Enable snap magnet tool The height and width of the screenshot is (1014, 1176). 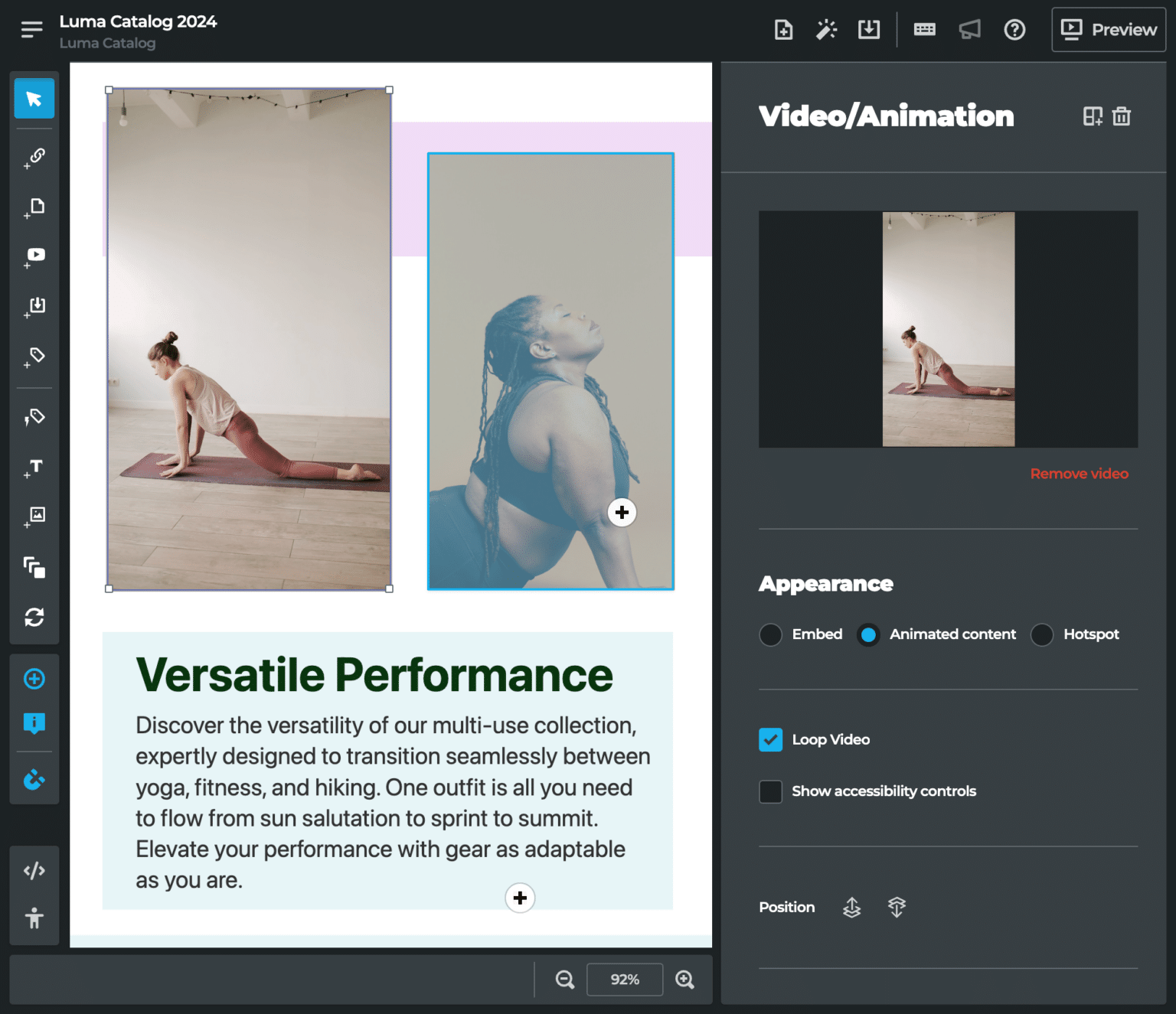(x=34, y=780)
